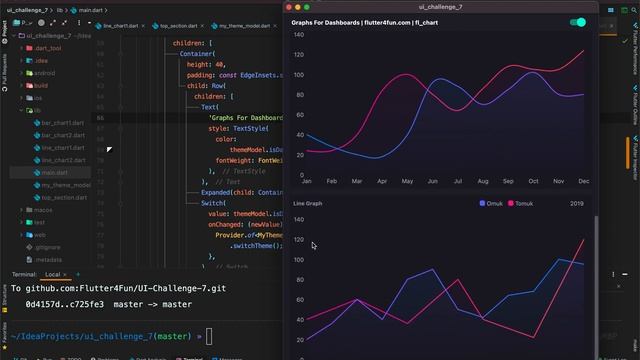This screenshot has height=360, width=640.
Task: Close the top_section.dart editor tab
Action: (202, 26)
